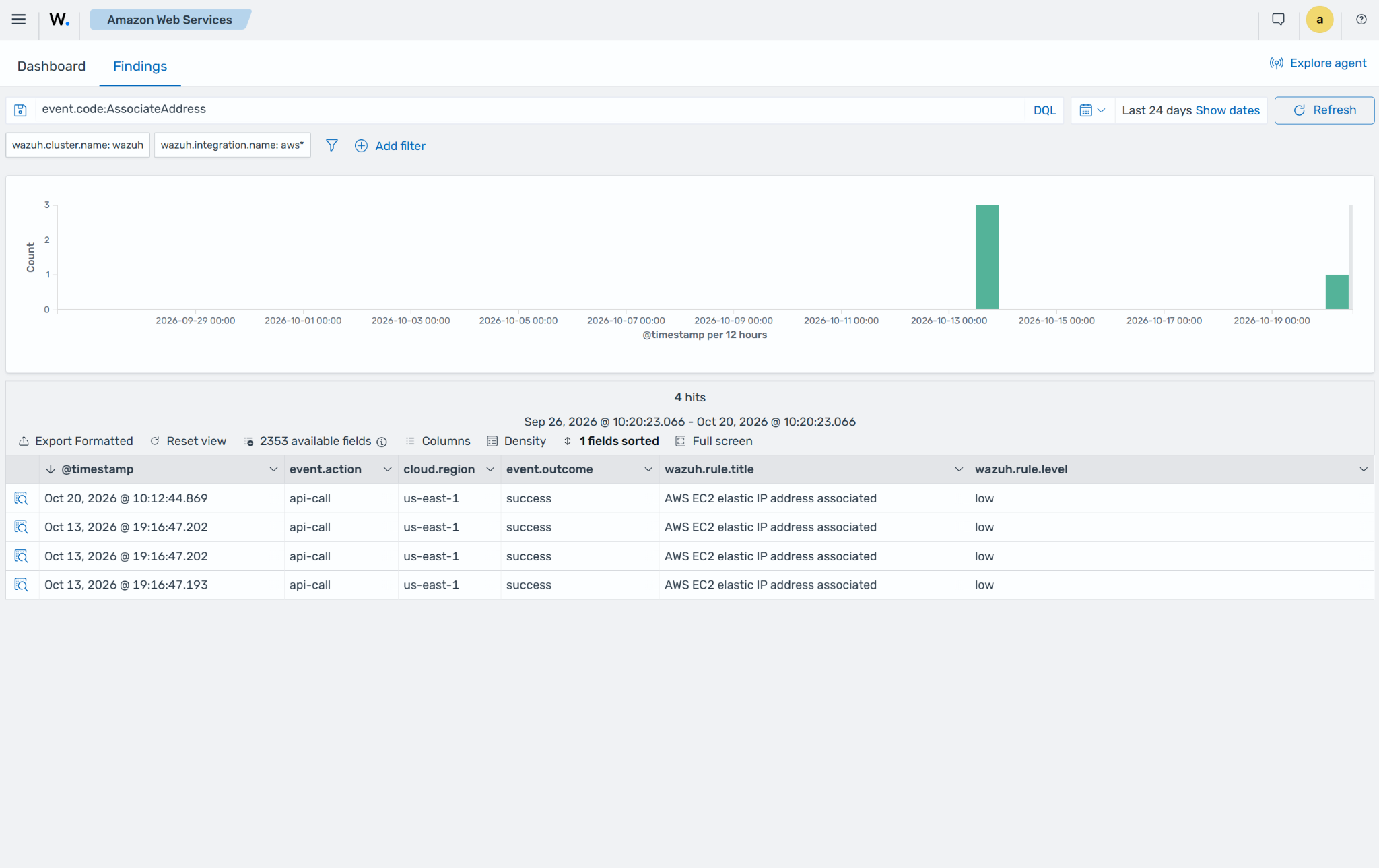The image size is (1379, 868).
Task: Enter Full screen table mode
Action: click(x=714, y=441)
